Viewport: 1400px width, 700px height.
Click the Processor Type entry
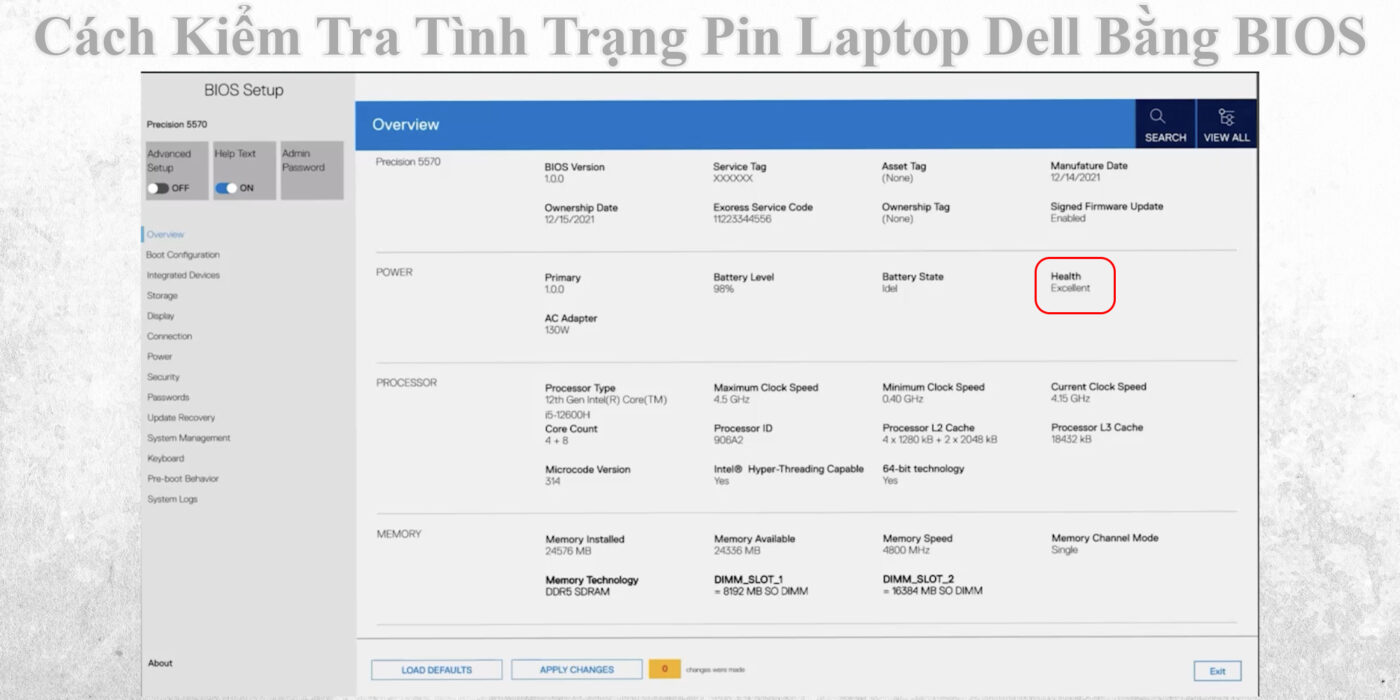605,401
